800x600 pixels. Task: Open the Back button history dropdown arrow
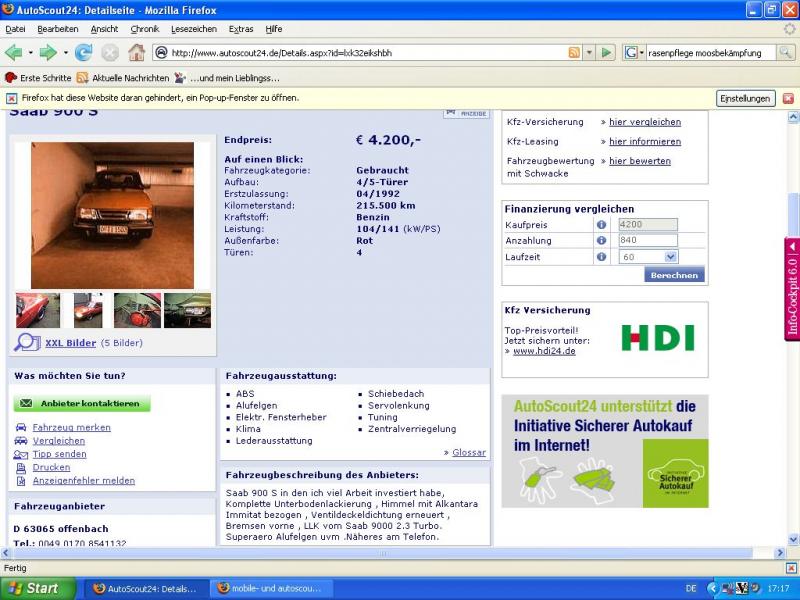coord(31,53)
